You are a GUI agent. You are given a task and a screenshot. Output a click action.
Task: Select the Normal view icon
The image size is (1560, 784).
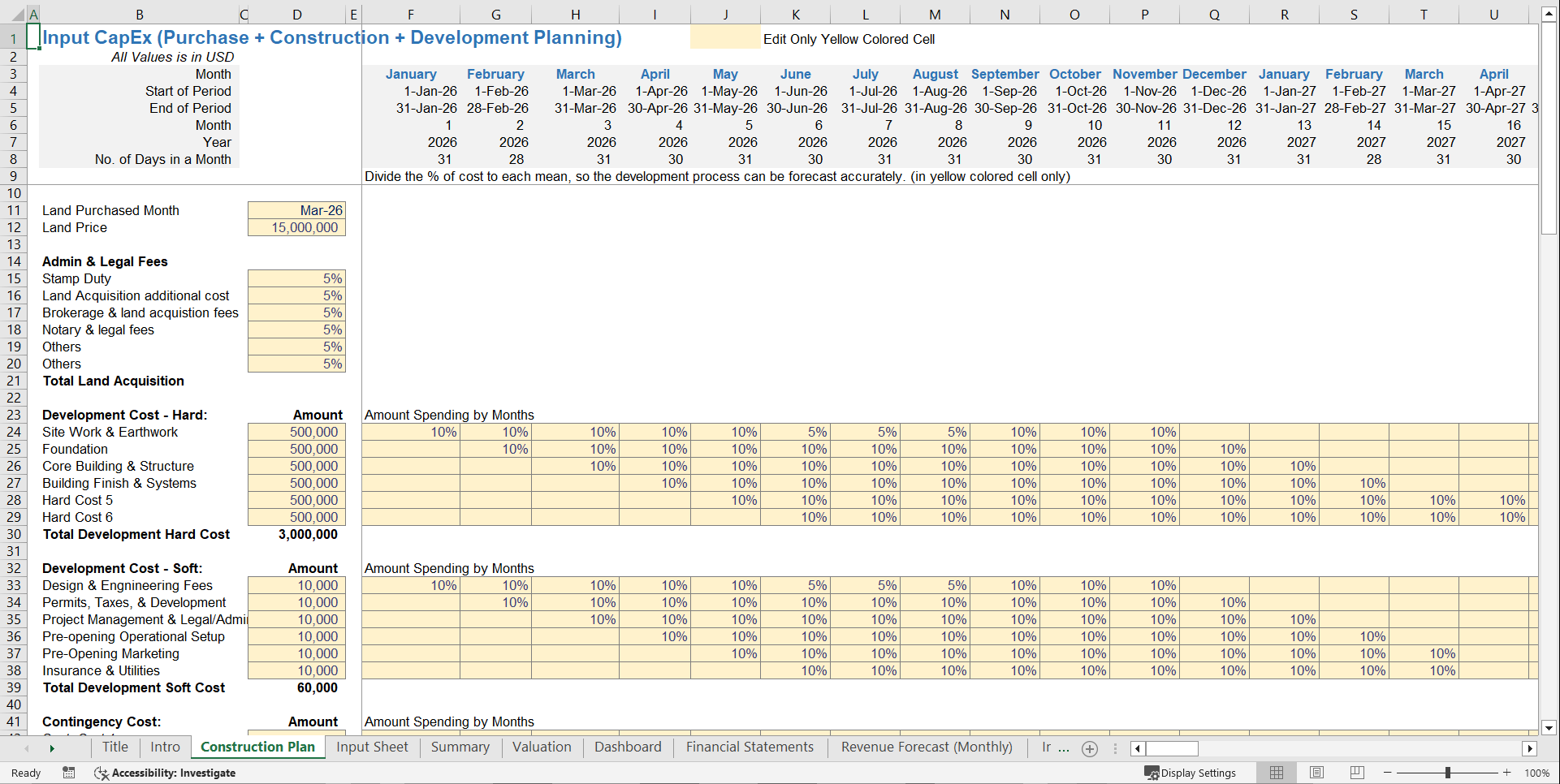(x=1276, y=773)
